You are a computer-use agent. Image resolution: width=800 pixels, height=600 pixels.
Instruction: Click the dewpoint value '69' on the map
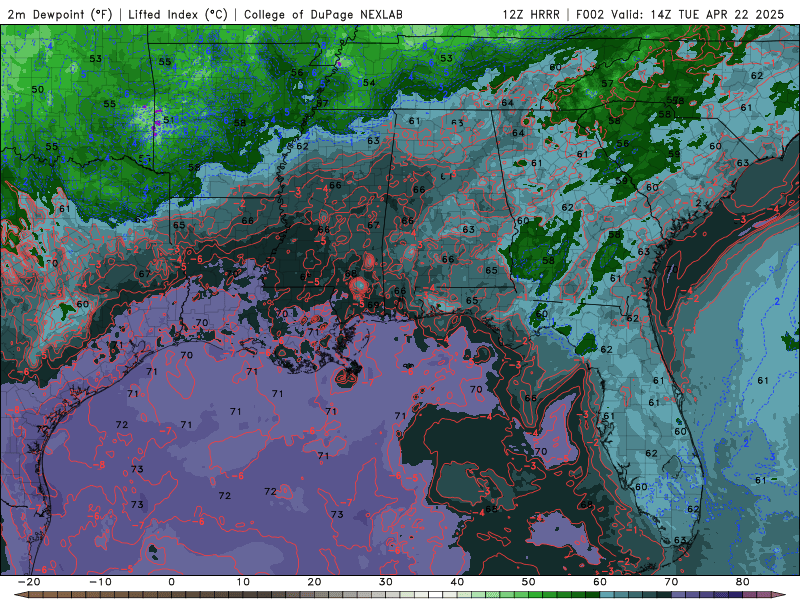(373, 306)
